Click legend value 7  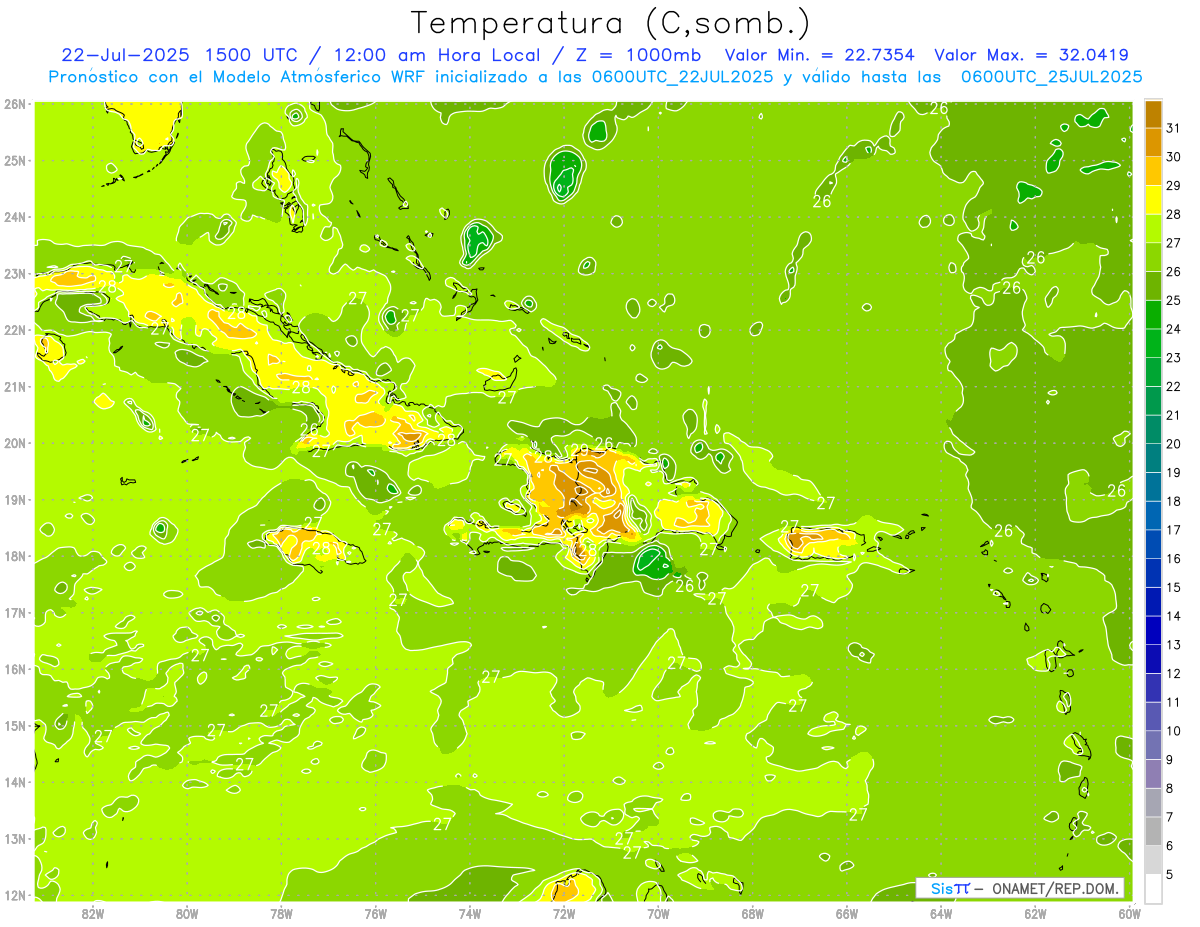tap(1171, 817)
